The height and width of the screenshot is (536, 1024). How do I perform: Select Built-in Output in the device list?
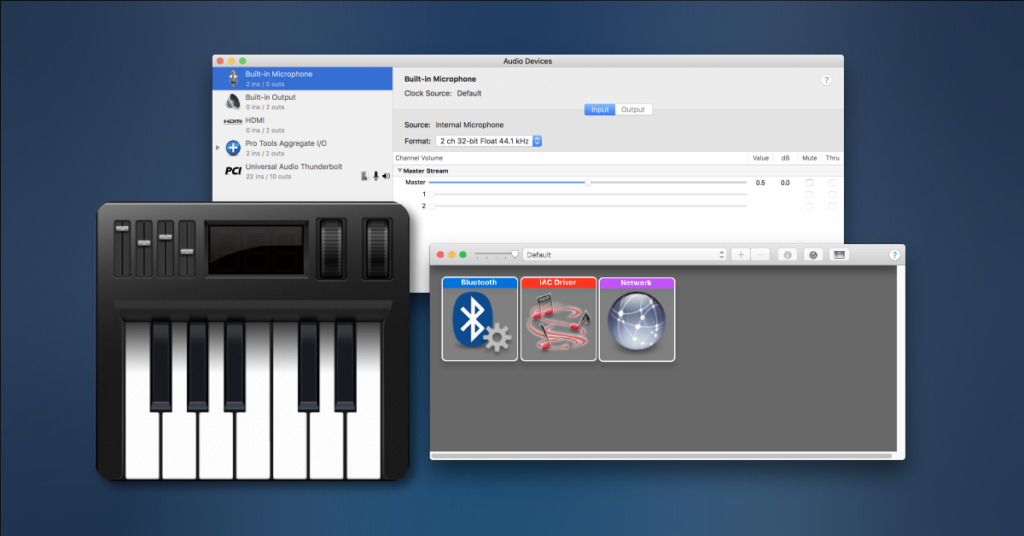pos(270,101)
